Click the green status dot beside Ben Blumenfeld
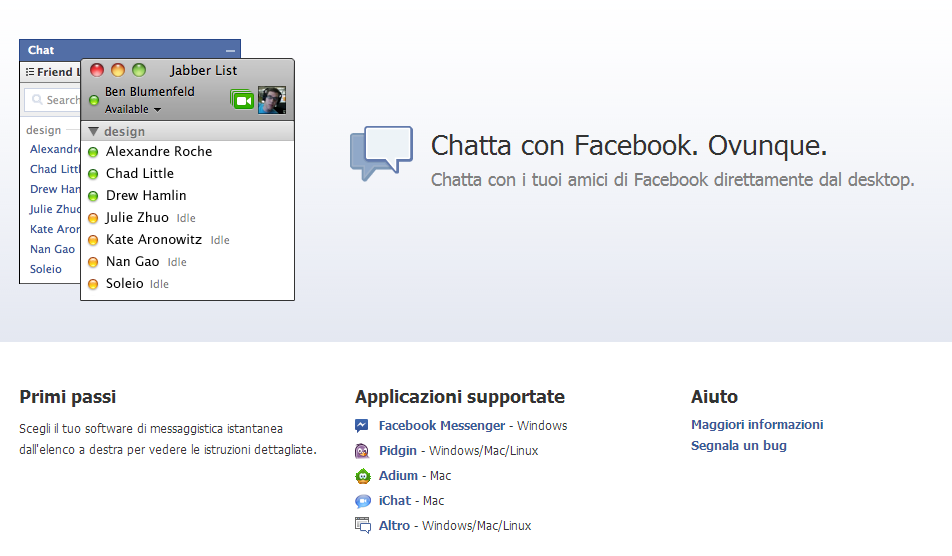 point(94,100)
